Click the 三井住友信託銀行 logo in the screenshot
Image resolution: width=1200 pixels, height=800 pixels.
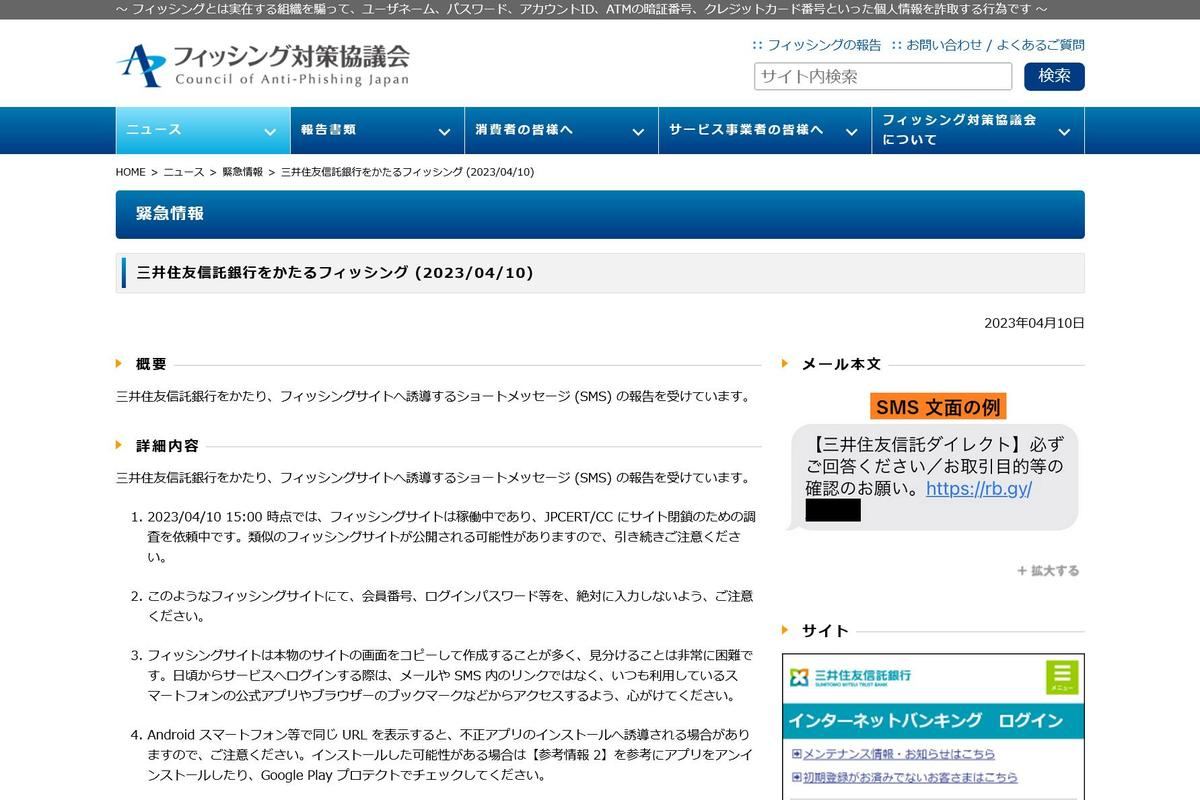tap(850, 677)
